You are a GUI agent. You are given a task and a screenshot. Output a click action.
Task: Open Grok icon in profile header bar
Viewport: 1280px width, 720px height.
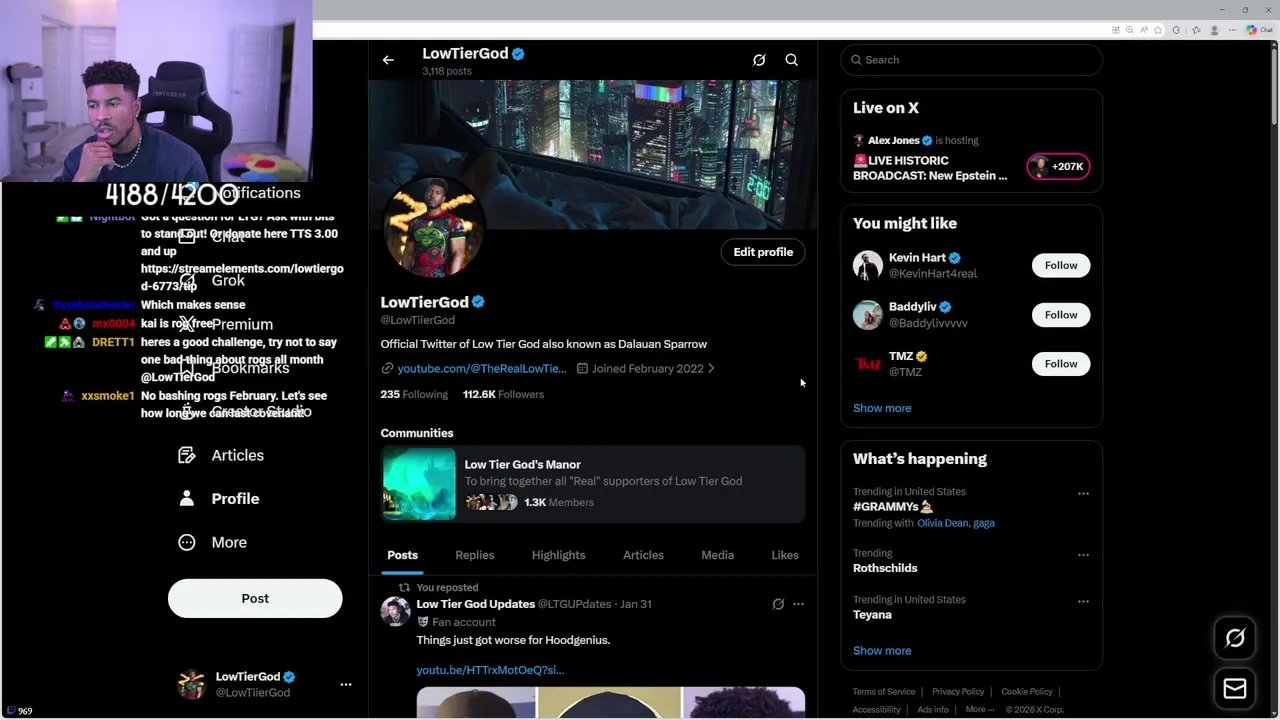coord(759,60)
